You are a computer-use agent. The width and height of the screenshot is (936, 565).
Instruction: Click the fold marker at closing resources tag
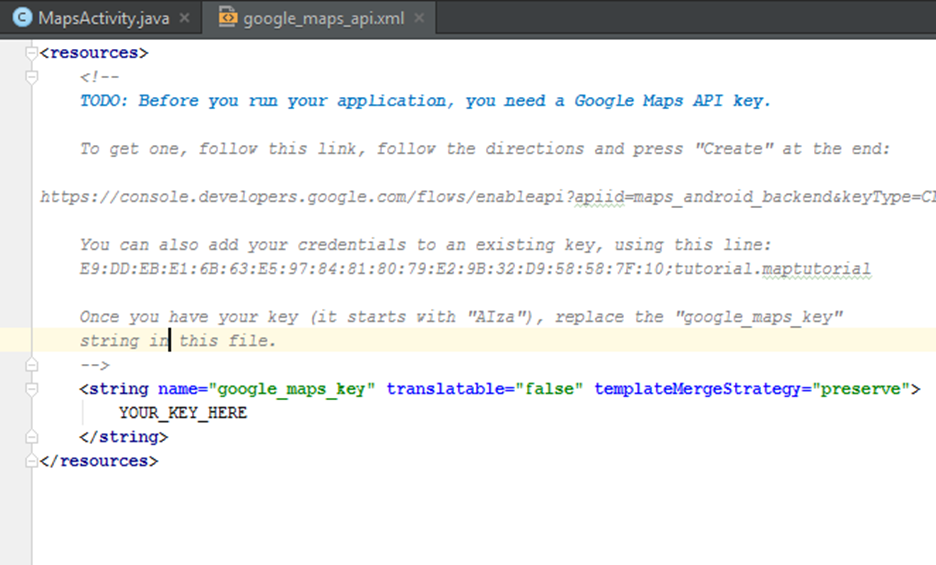click(x=31, y=461)
